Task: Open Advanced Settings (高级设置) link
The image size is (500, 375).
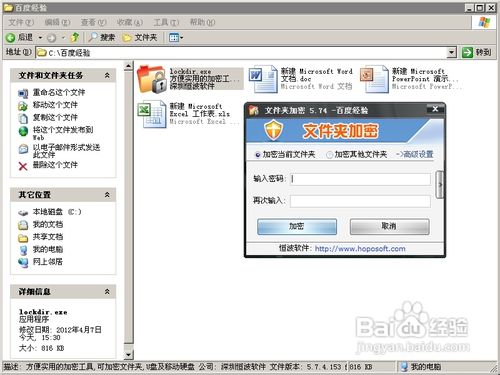Action: (415, 154)
